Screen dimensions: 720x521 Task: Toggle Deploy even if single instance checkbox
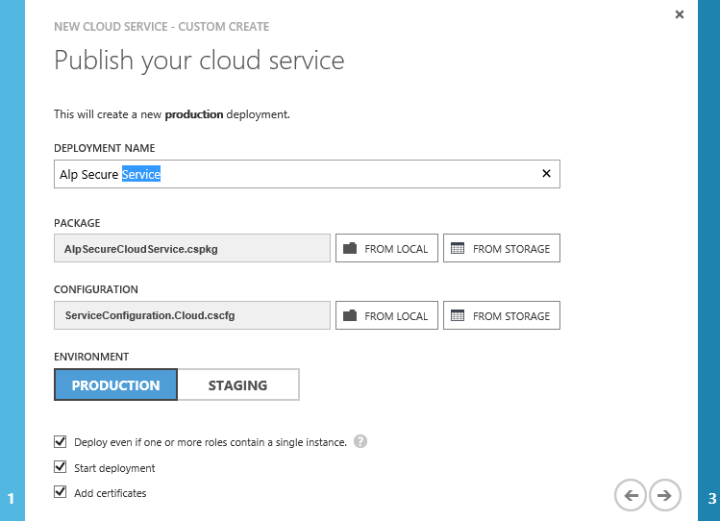(x=60, y=441)
